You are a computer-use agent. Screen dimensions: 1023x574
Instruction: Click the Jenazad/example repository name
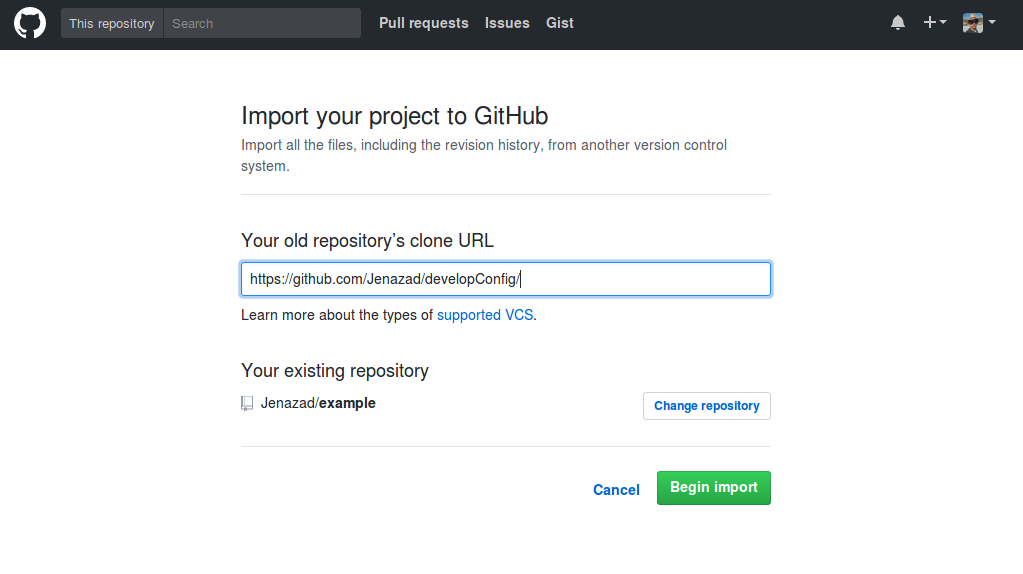click(x=318, y=403)
